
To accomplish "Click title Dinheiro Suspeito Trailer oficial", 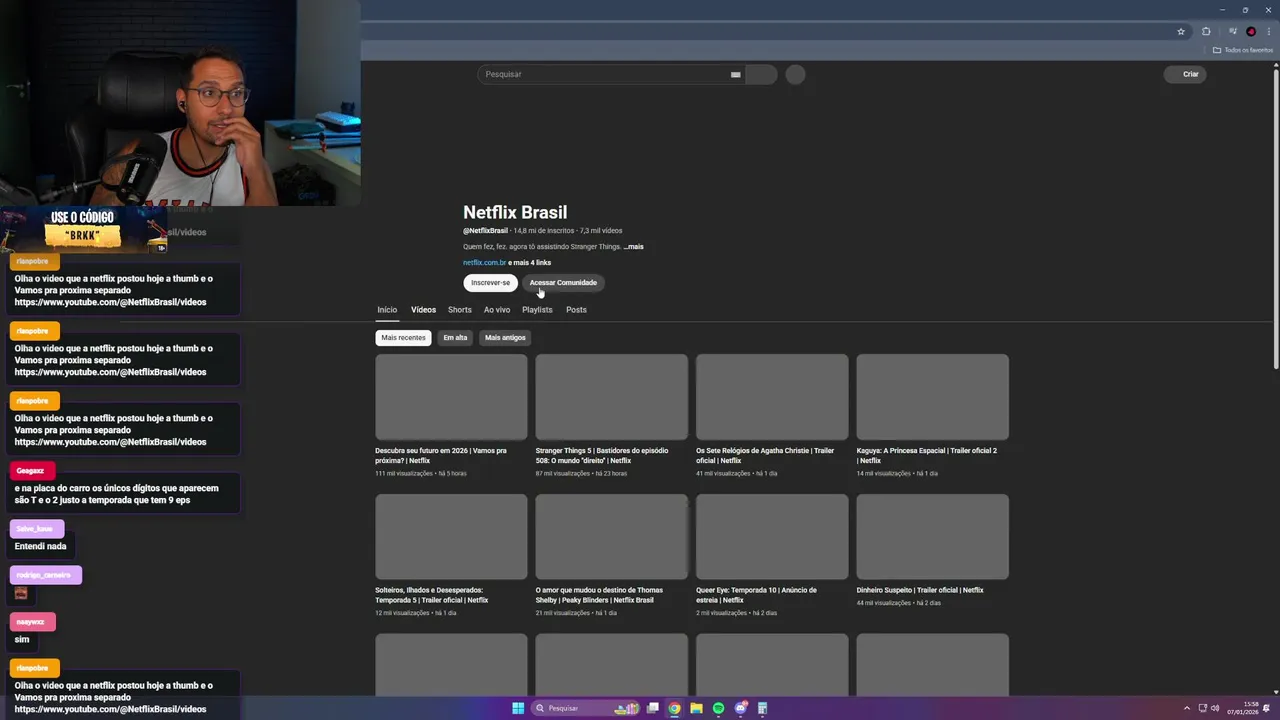I will pos(920,590).
